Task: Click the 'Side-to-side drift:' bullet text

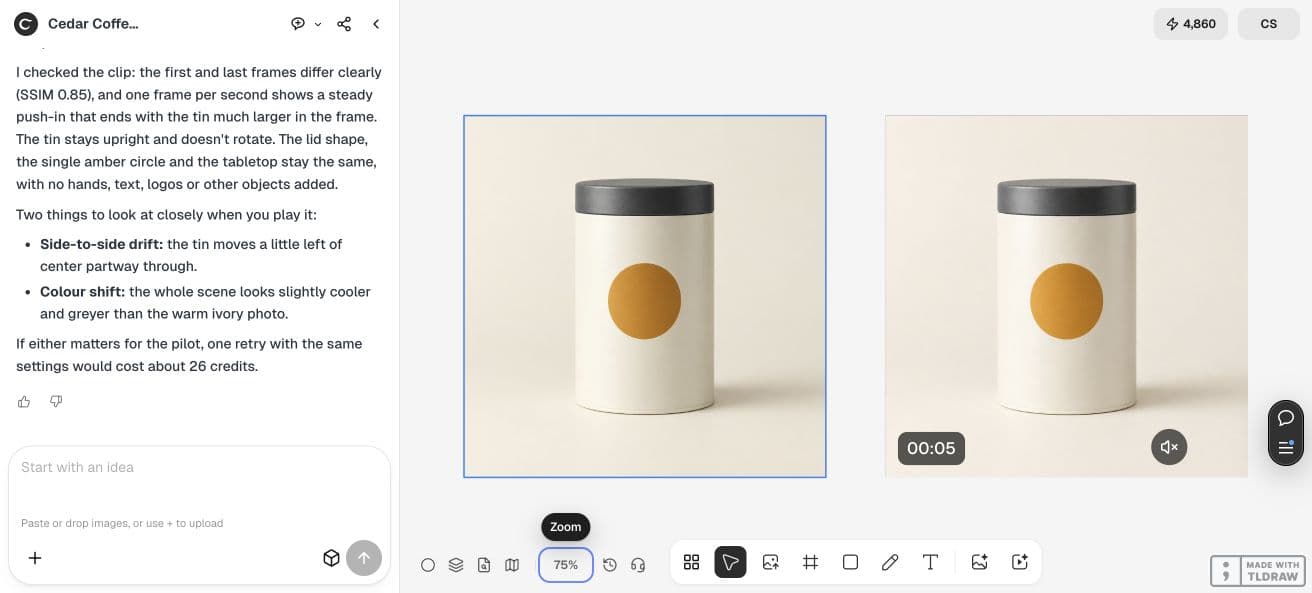Action: [102, 244]
